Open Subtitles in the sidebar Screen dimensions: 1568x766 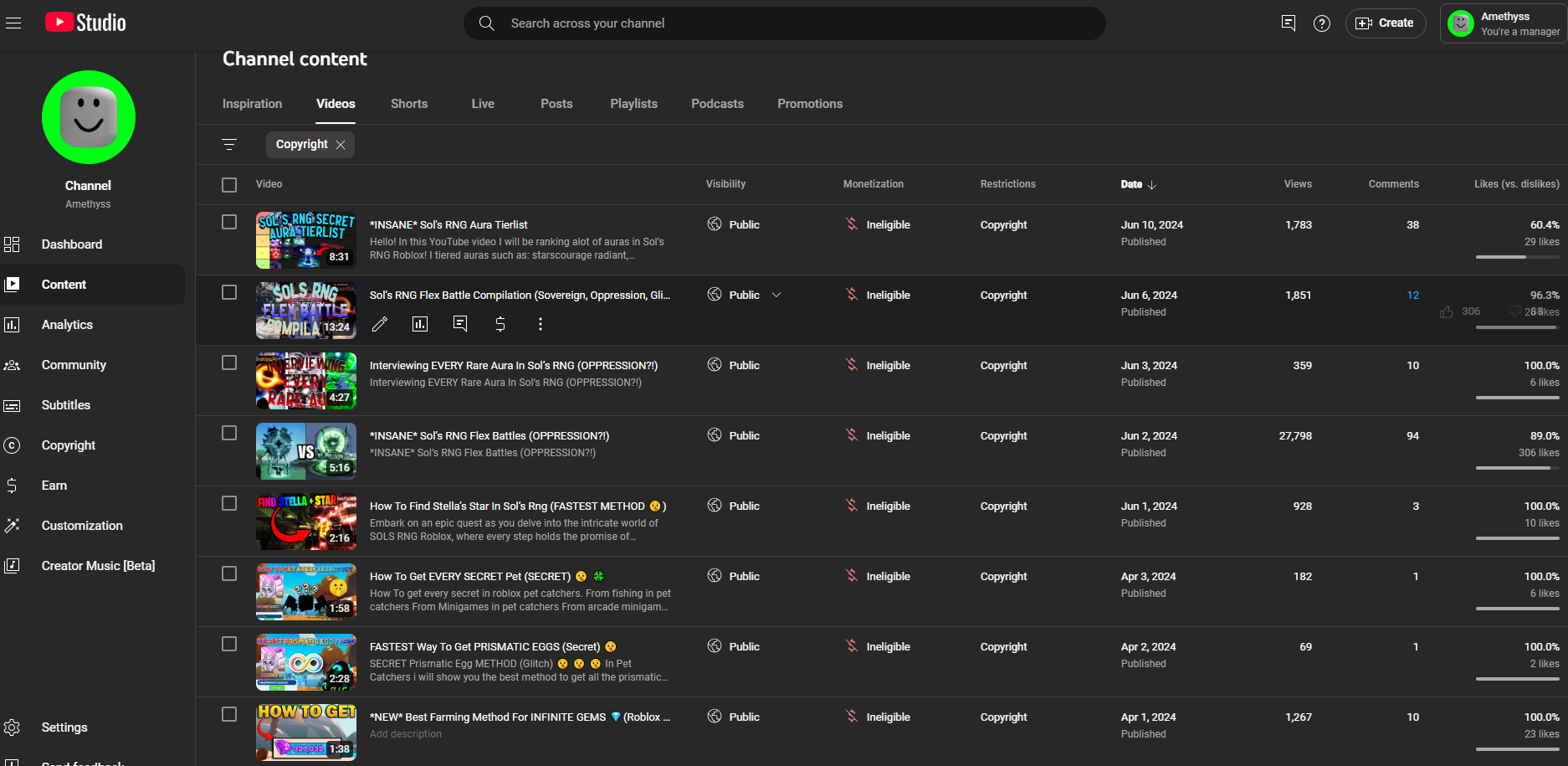92,405
